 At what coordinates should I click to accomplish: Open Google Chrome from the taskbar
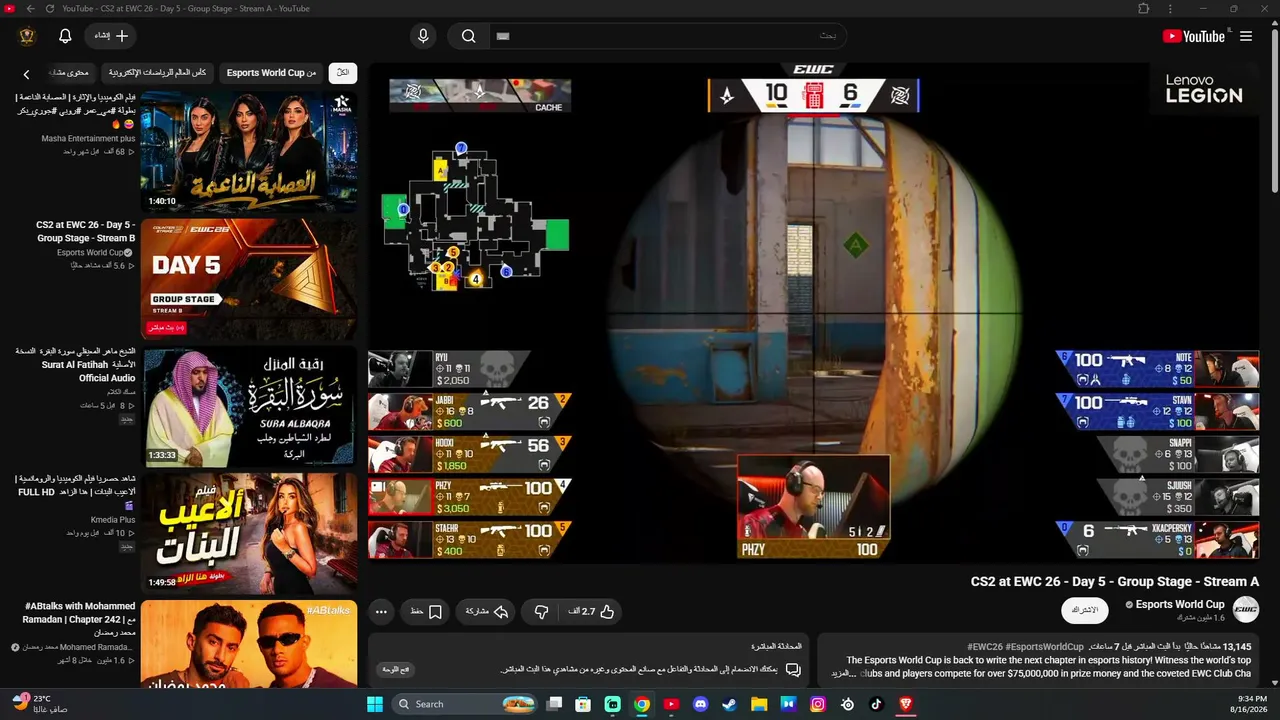click(x=642, y=704)
